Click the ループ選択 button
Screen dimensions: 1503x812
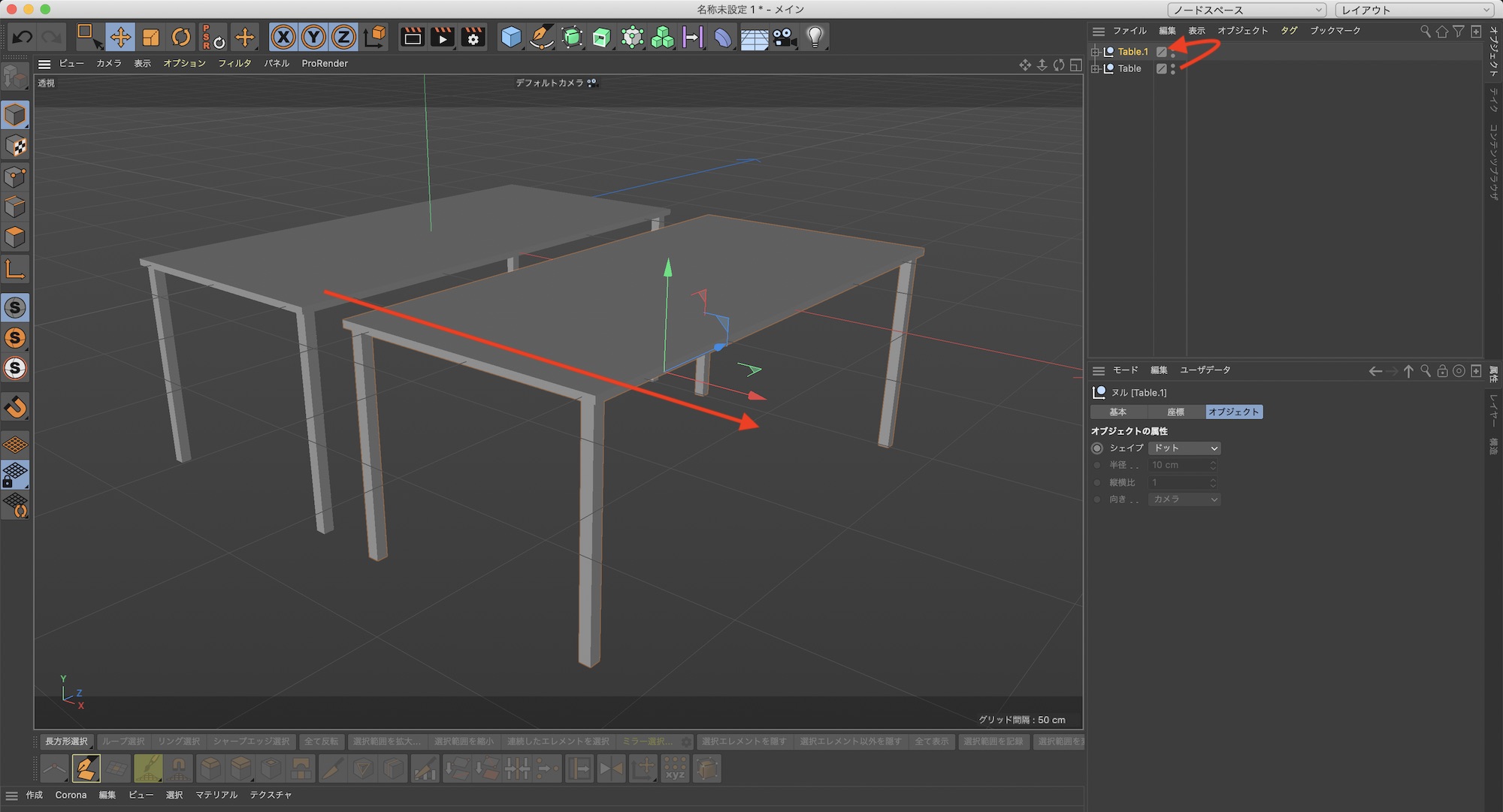[x=123, y=741]
